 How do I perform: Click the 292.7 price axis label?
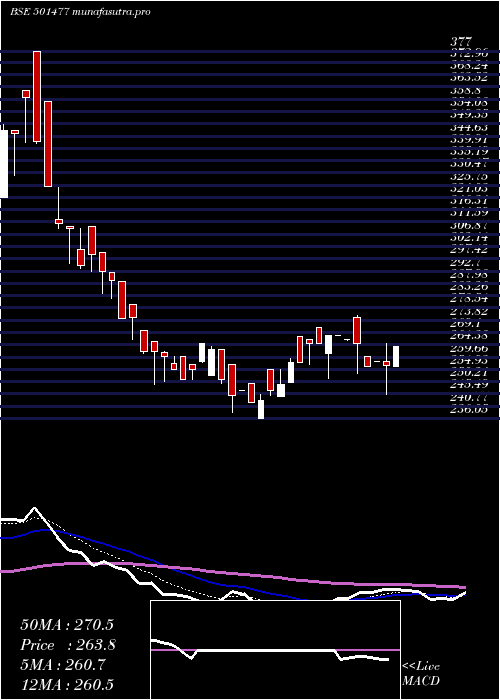pos(465,262)
